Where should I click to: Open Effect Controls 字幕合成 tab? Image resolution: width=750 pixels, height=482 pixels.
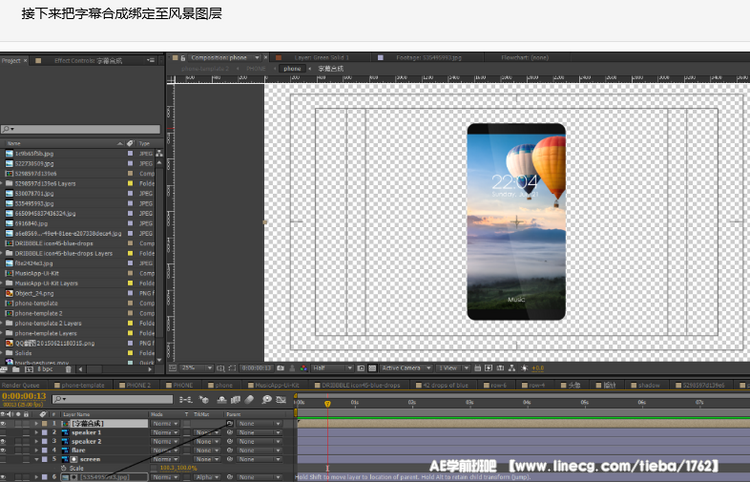coord(88,61)
